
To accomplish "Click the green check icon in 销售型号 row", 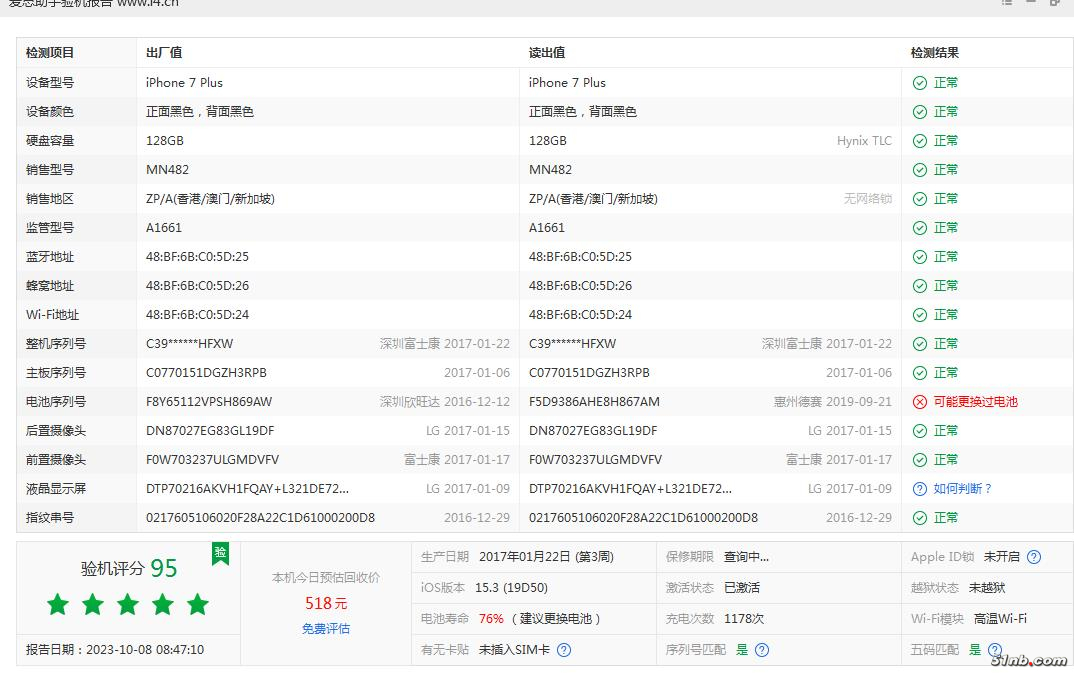I will pyautogui.click(x=920, y=170).
